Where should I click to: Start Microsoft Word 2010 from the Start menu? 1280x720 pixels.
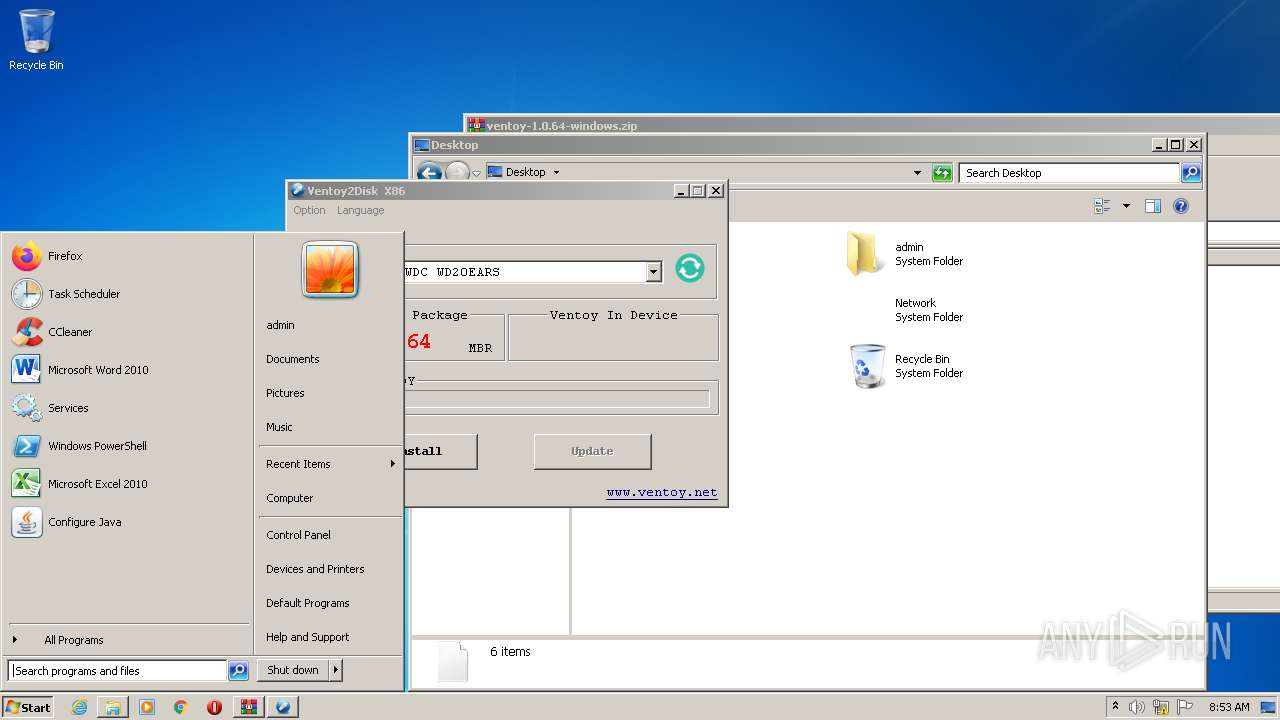click(128, 370)
